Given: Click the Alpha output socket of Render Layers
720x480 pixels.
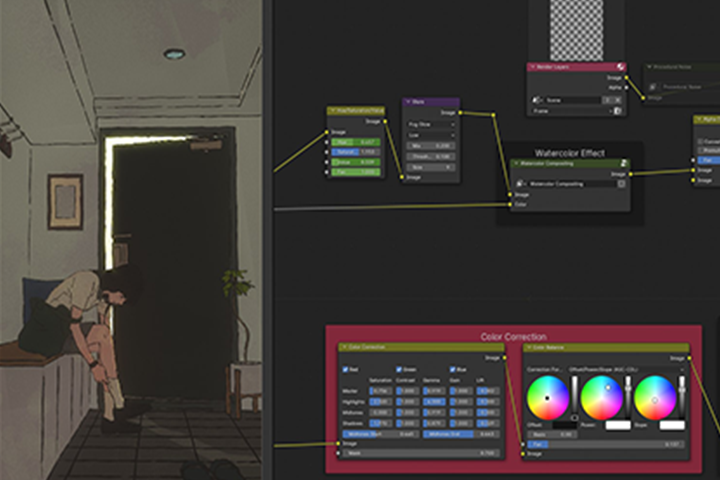Looking at the screenshot, I should pyautogui.click(x=626, y=88).
